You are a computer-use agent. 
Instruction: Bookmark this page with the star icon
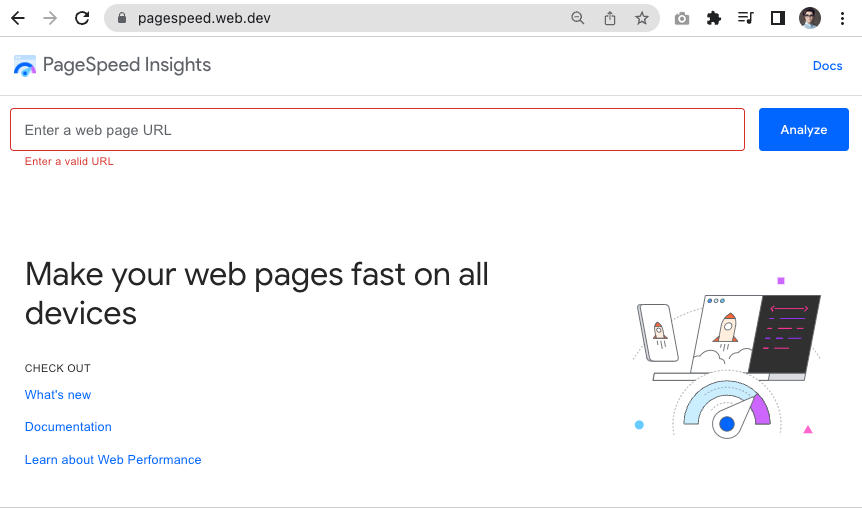tap(642, 18)
